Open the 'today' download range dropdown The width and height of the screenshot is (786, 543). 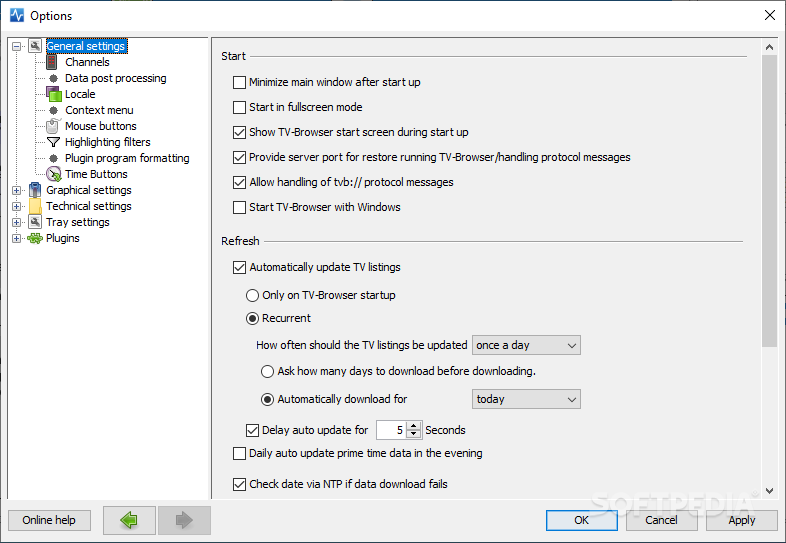[526, 399]
